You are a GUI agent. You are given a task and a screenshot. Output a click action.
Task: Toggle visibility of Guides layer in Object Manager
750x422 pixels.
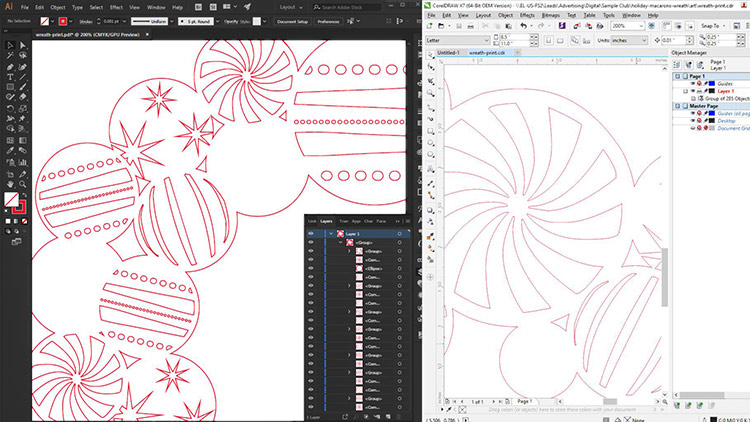click(x=691, y=84)
